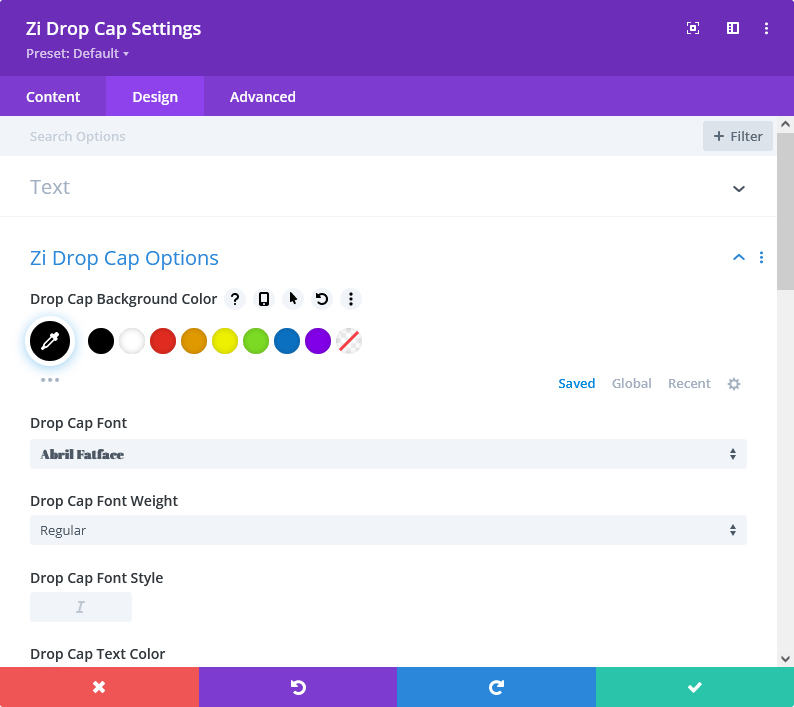
Task: Click the Zi Drop Cap Settings title
Action: [113, 29]
